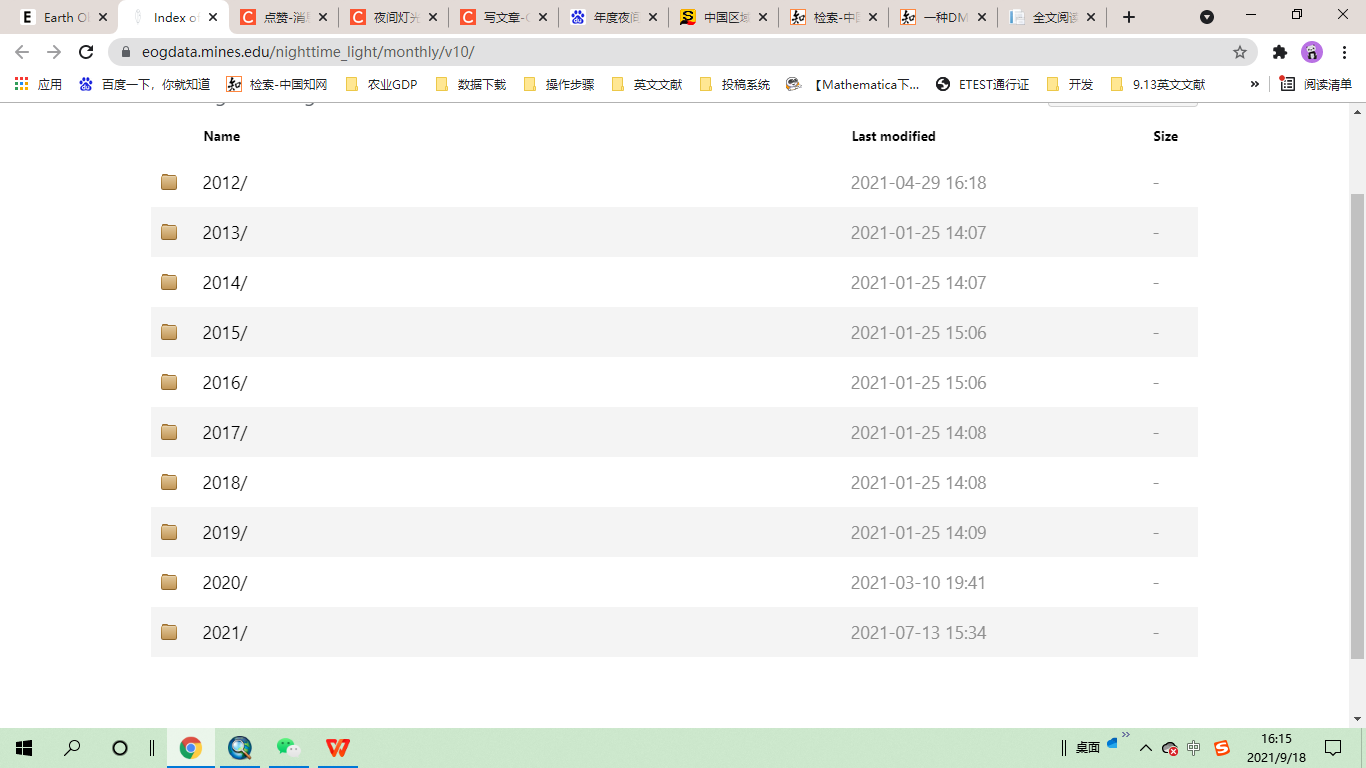
Task: Open the 英文文献 bookmark folder
Action: pyautogui.click(x=647, y=84)
